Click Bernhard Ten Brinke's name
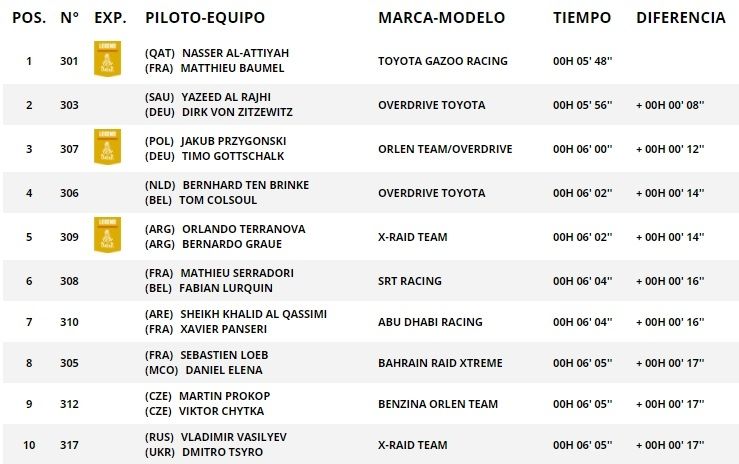This screenshot has height=464, width=739. tap(245, 185)
